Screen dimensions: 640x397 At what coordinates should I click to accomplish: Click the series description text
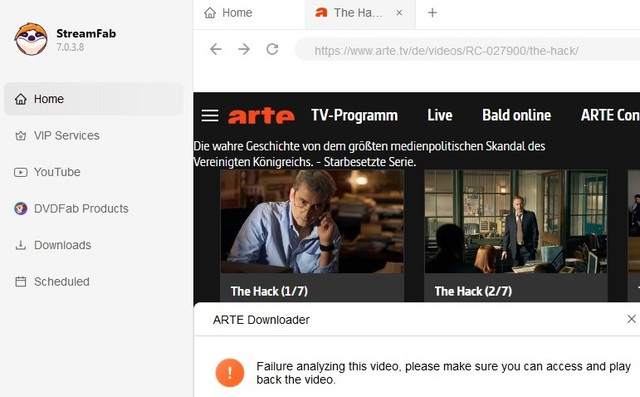(369, 154)
